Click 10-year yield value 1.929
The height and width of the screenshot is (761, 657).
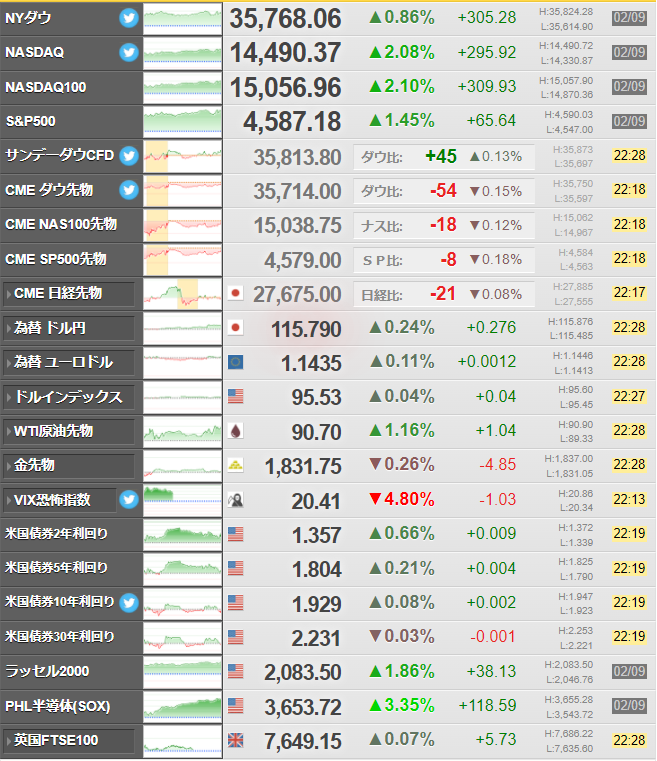[317, 605]
